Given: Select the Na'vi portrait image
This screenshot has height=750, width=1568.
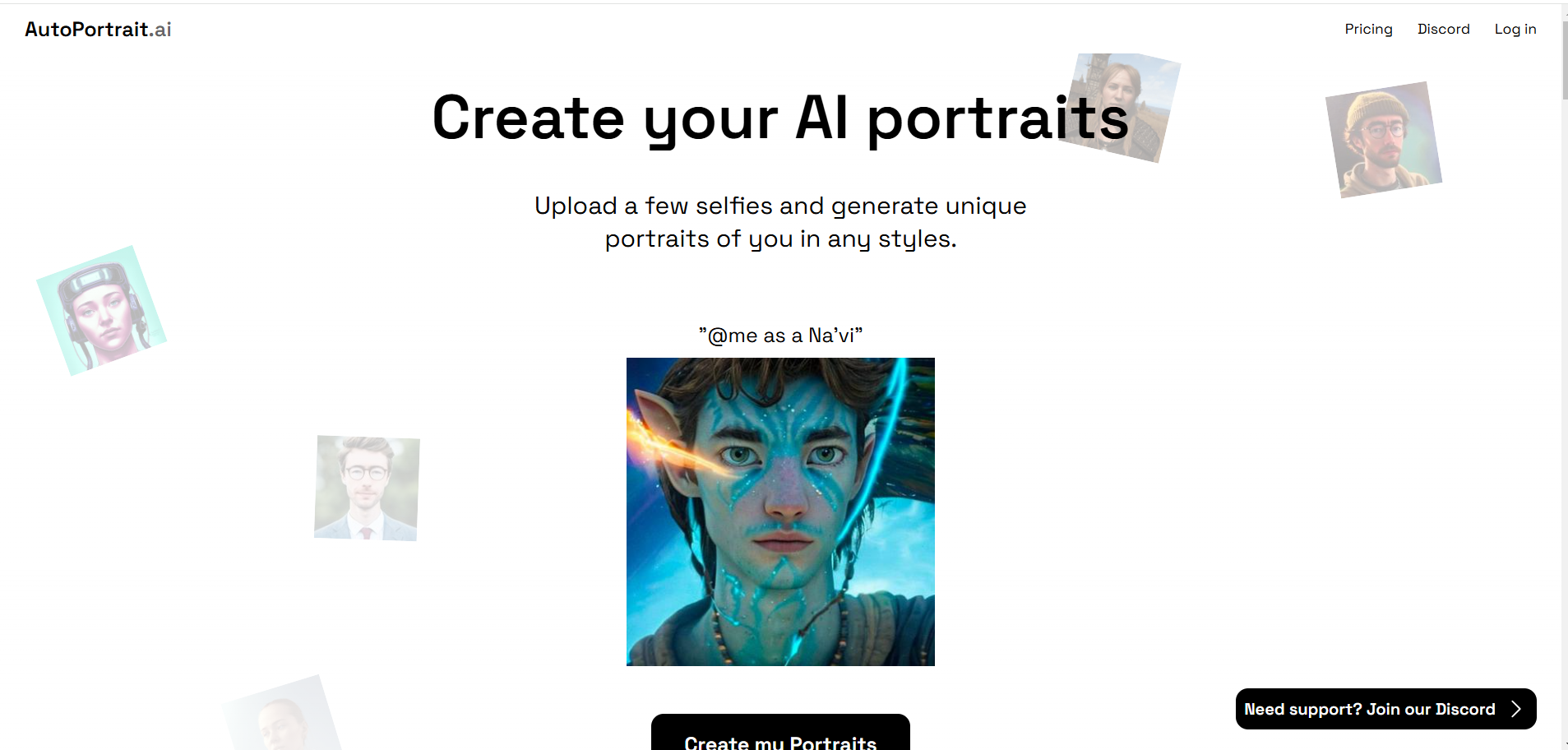Looking at the screenshot, I should 780,512.
